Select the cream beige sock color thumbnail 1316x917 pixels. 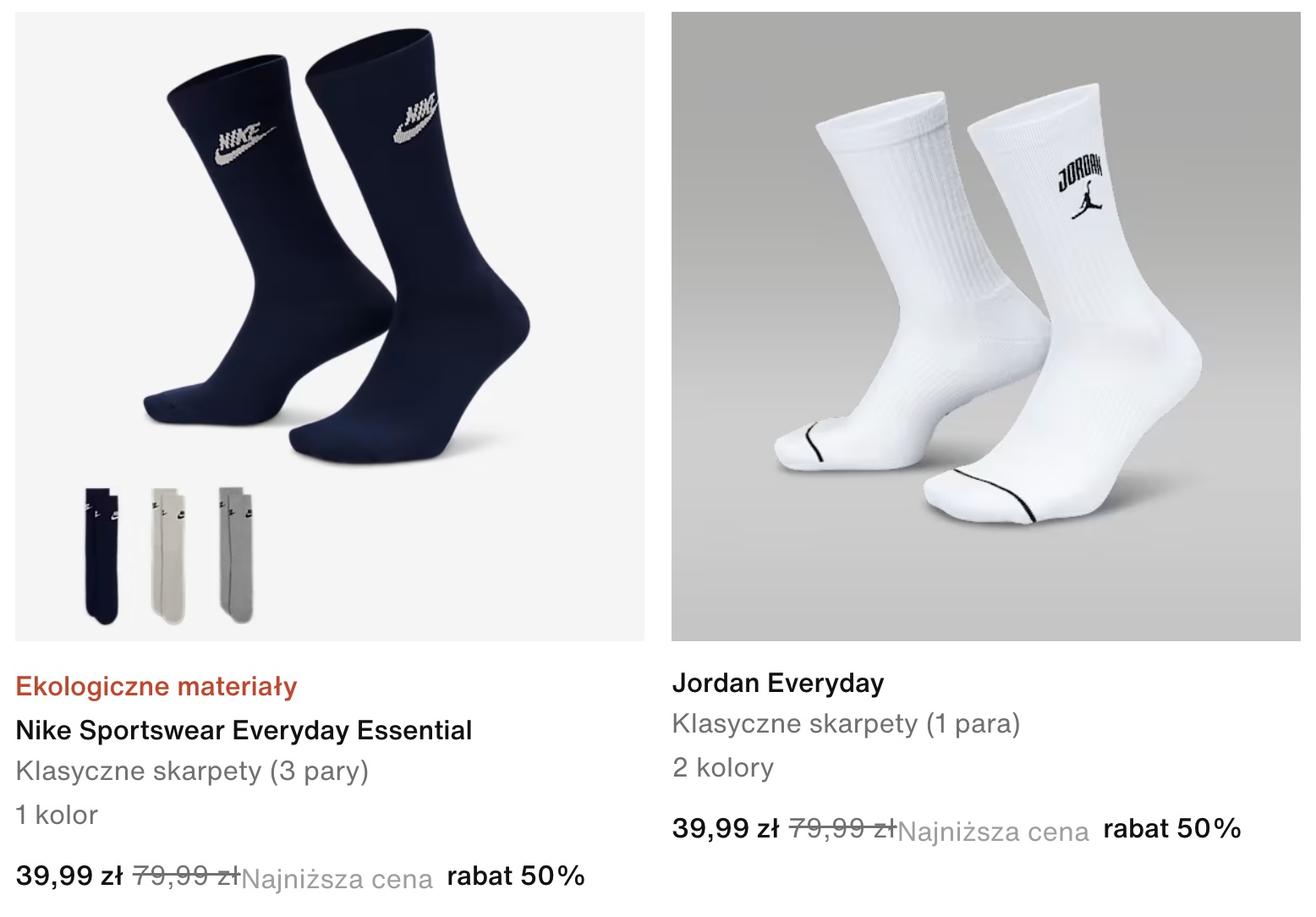169,556
